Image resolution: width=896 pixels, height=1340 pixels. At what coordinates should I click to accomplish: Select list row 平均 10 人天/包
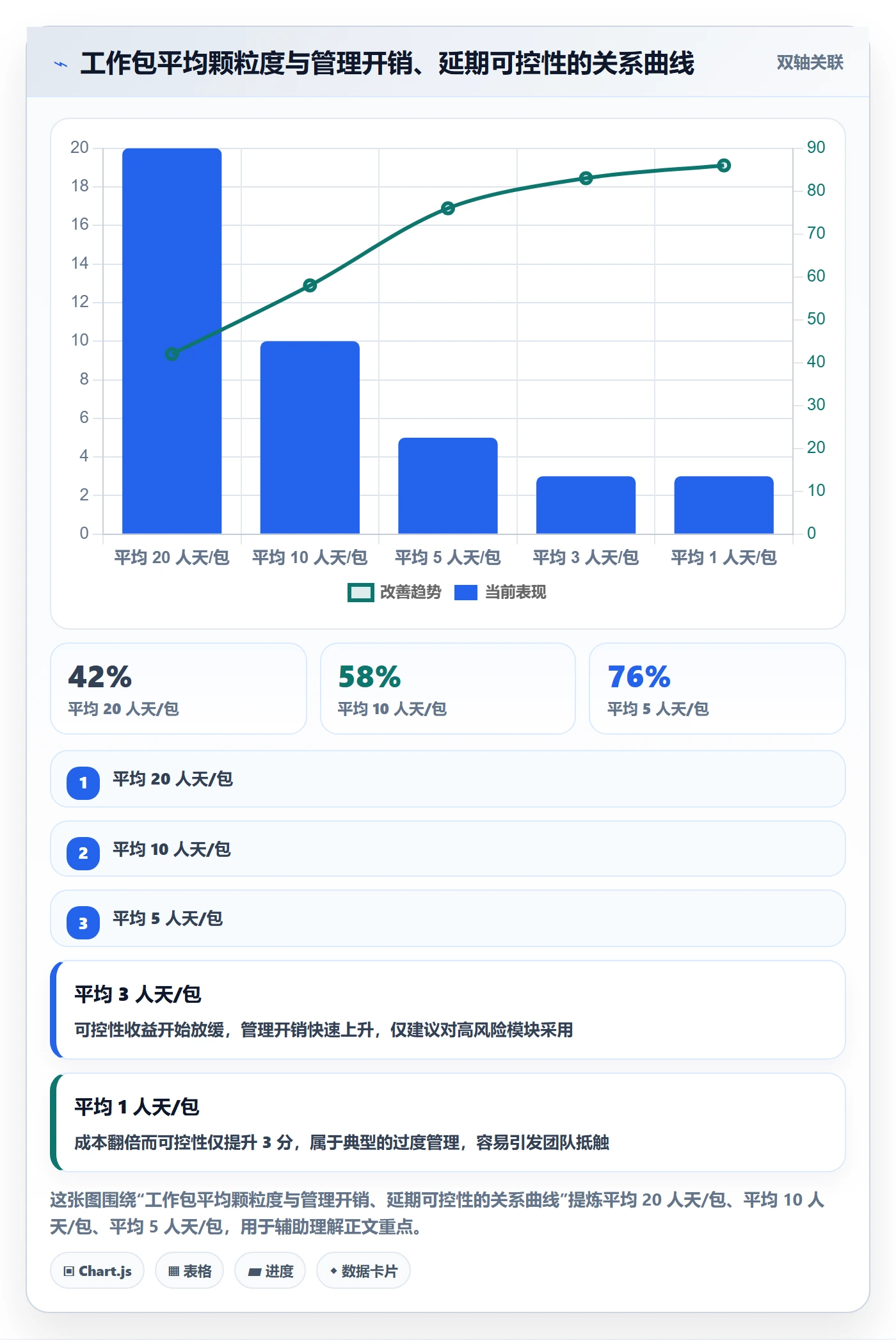448,849
